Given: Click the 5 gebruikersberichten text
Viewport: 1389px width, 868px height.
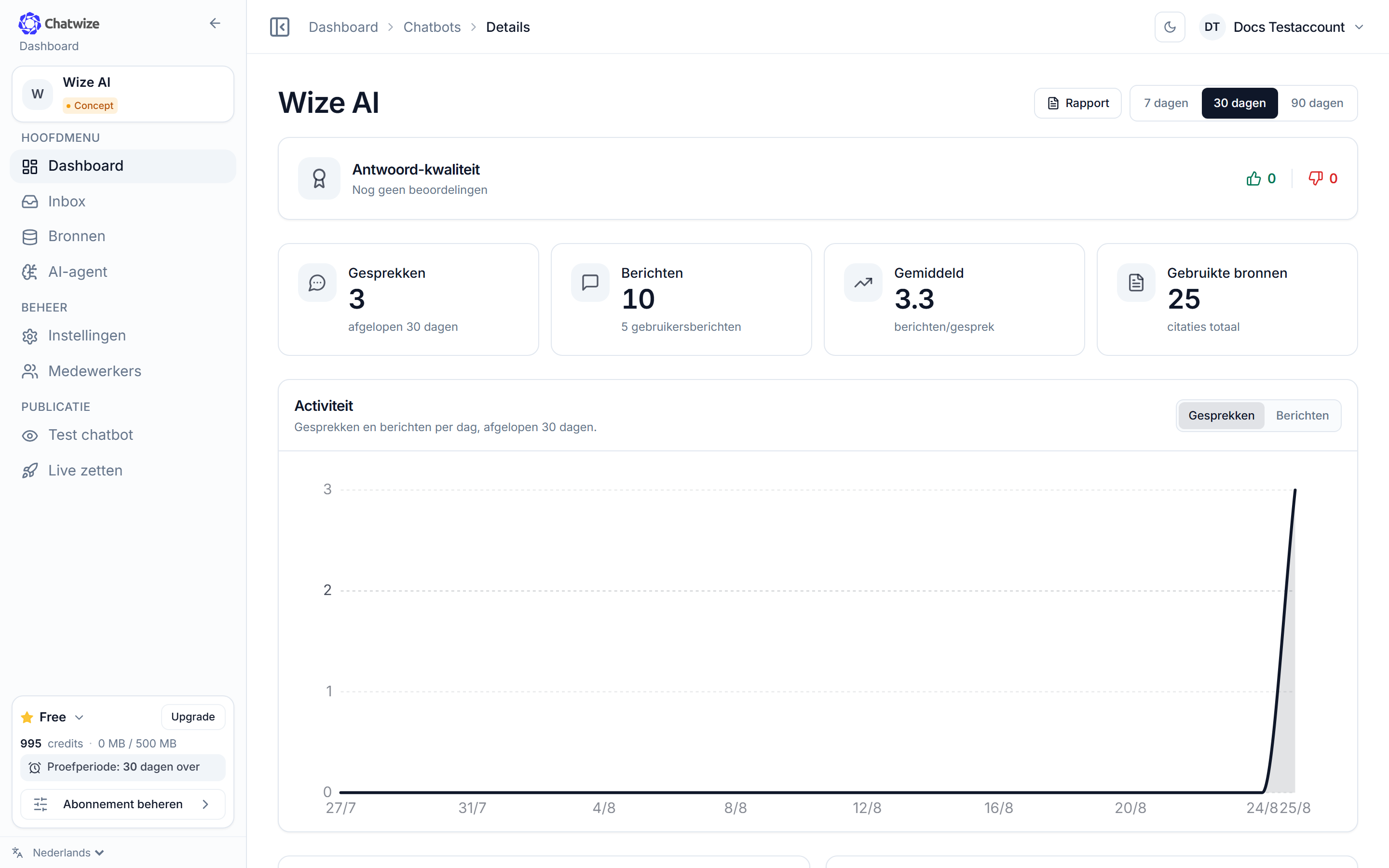Looking at the screenshot, I should tap(681, 327).
